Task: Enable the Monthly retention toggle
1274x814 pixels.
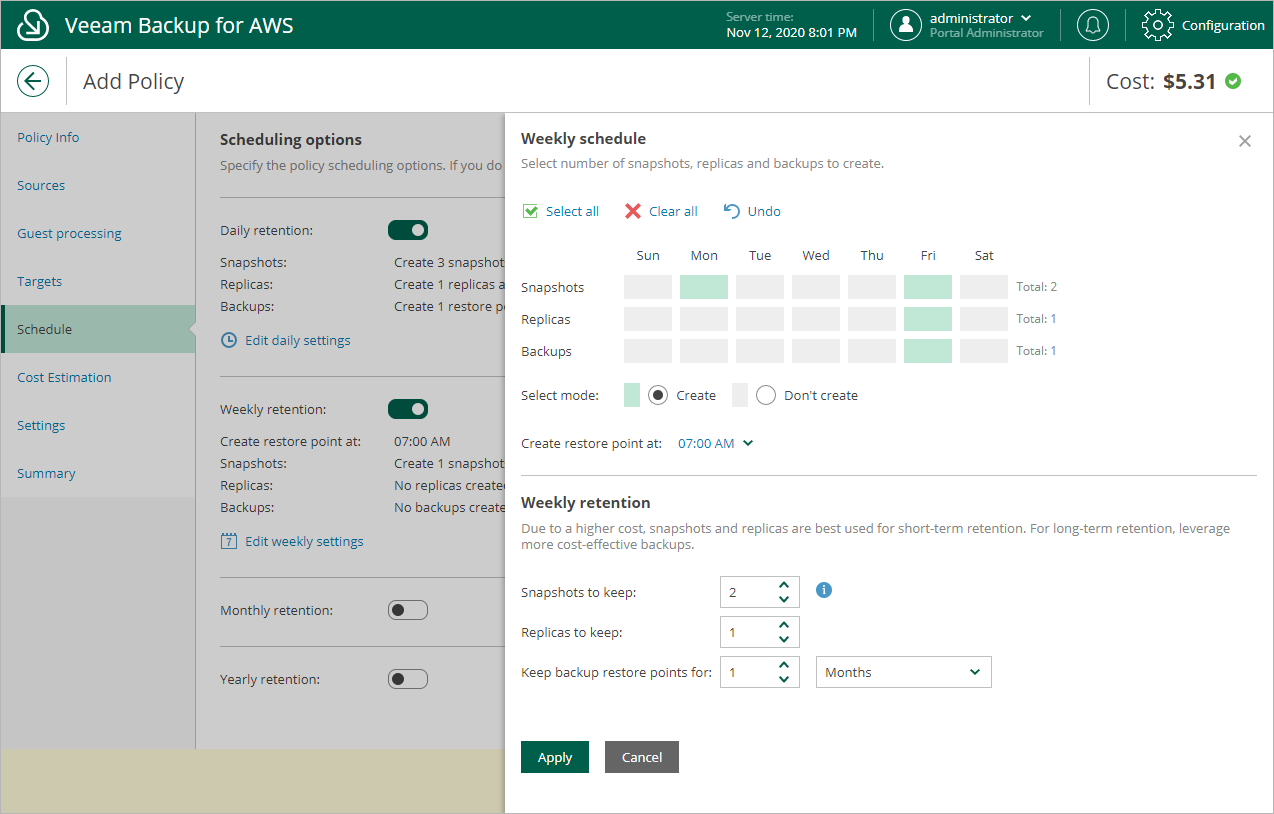Action: tap(408, 610)
